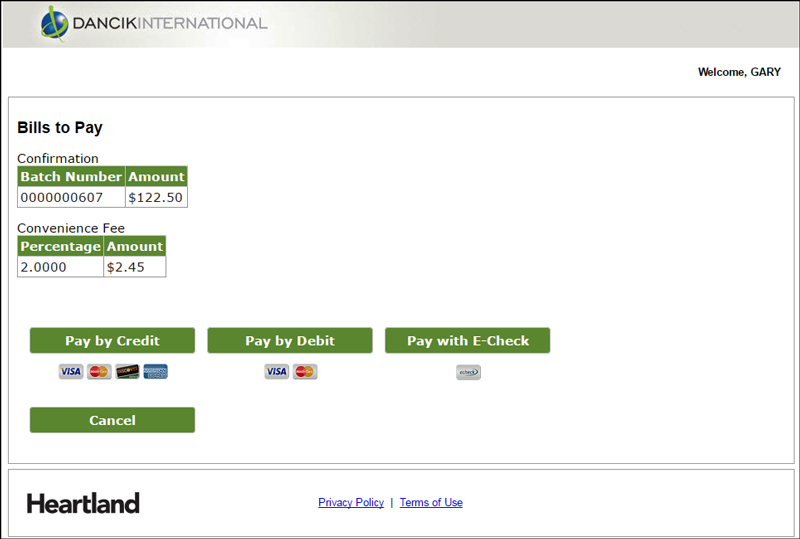Image resolution: width=800 pixels, height=539 pixels.
Task: Click the Percentage column header
Action: 61,246
